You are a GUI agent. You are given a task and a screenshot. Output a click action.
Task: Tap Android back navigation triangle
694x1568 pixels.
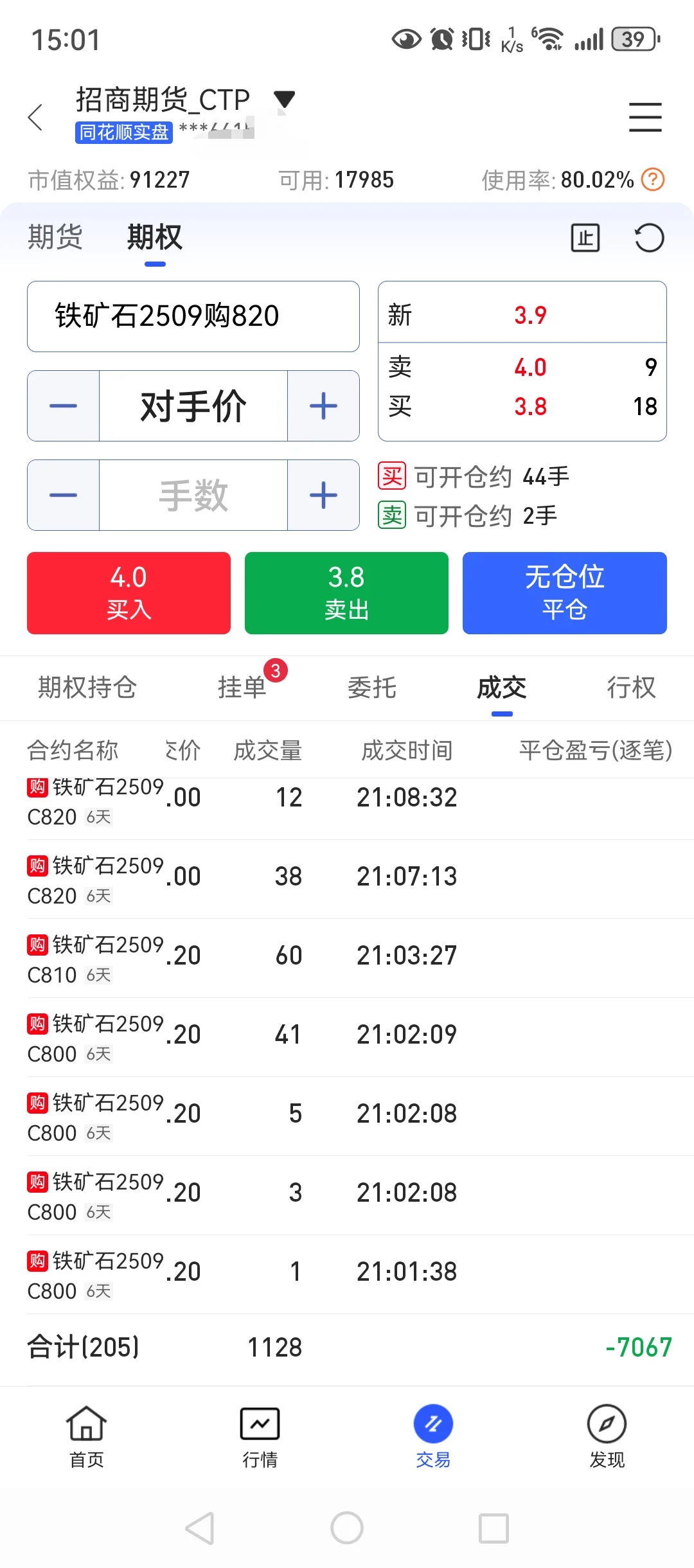[x=200, y=1528]
